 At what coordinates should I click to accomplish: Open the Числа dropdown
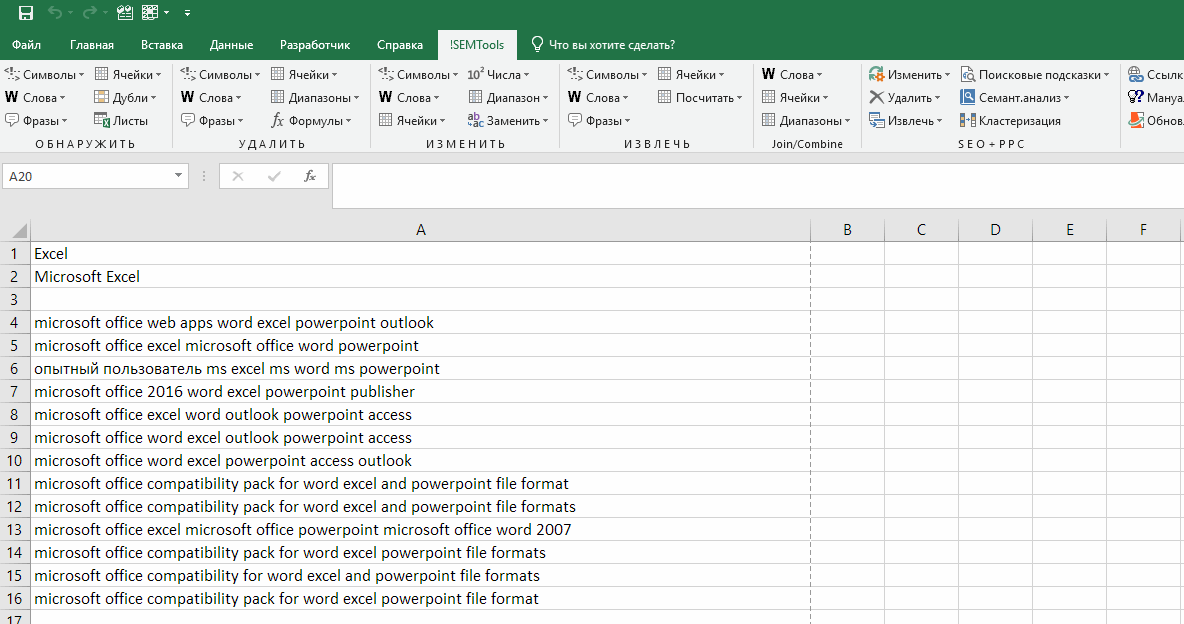[x=498, y=74]
